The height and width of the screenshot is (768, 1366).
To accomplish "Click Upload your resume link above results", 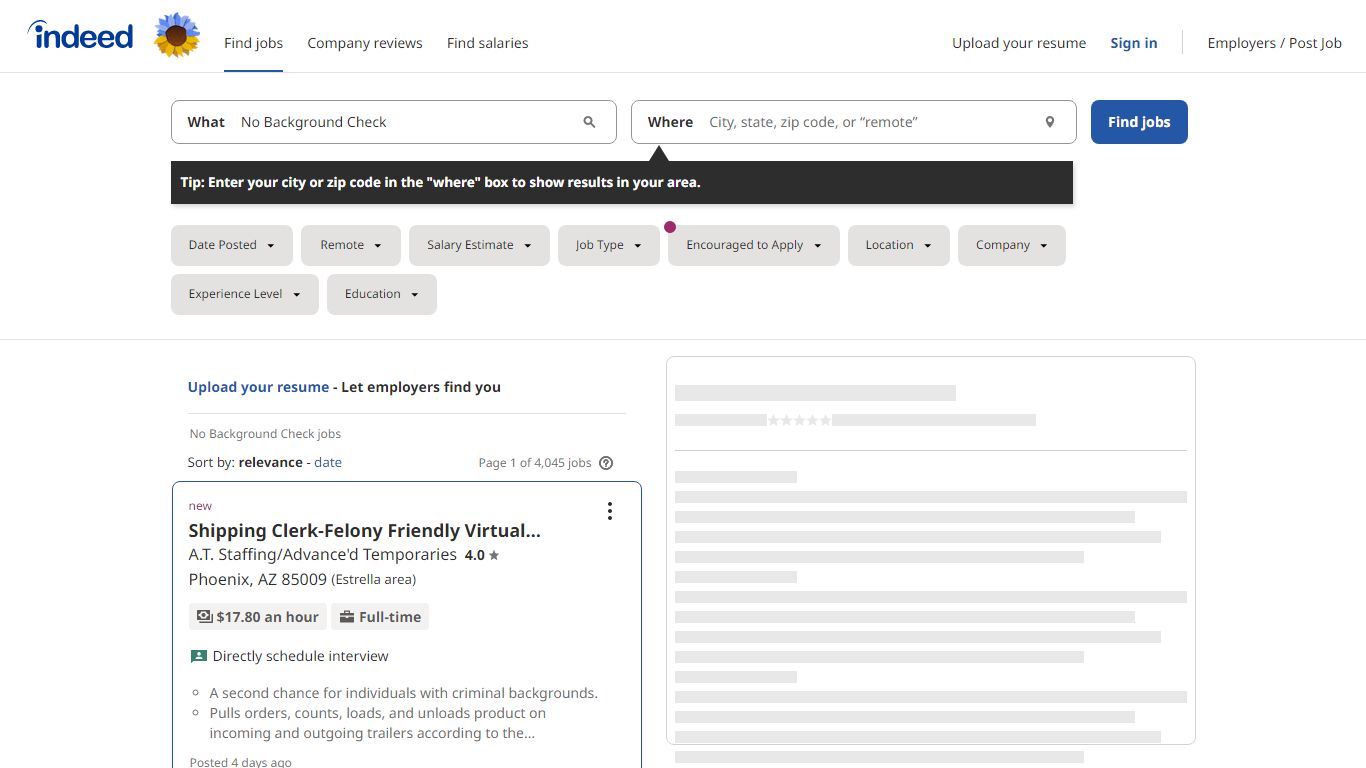I will click(258, 387).
